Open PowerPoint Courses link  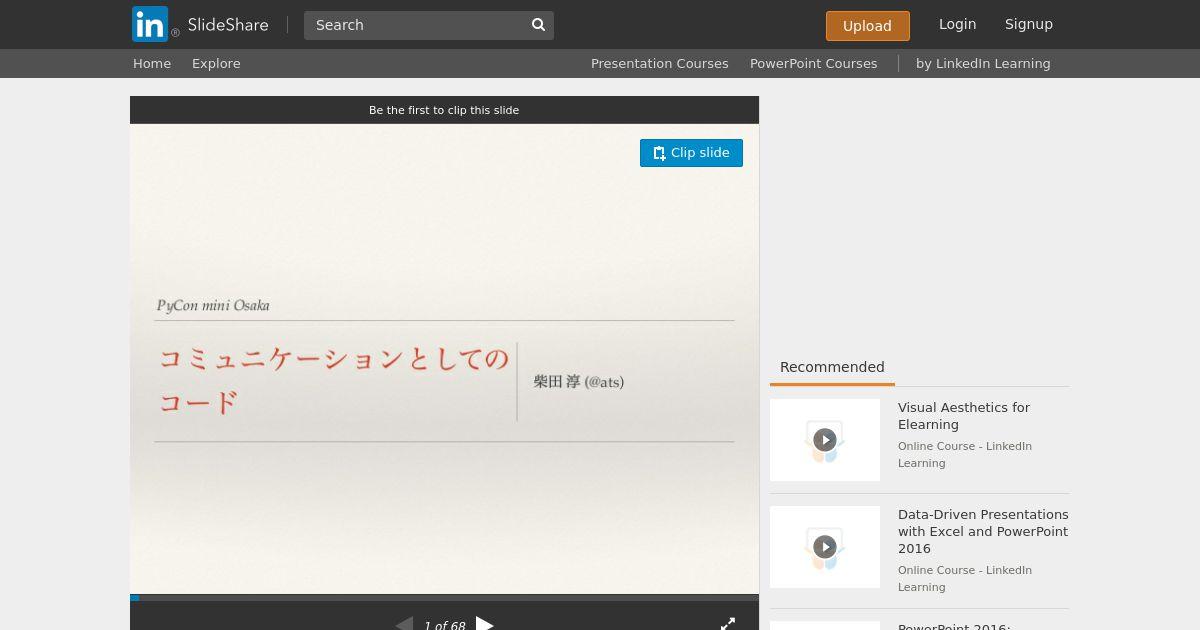tap(813, 63)
